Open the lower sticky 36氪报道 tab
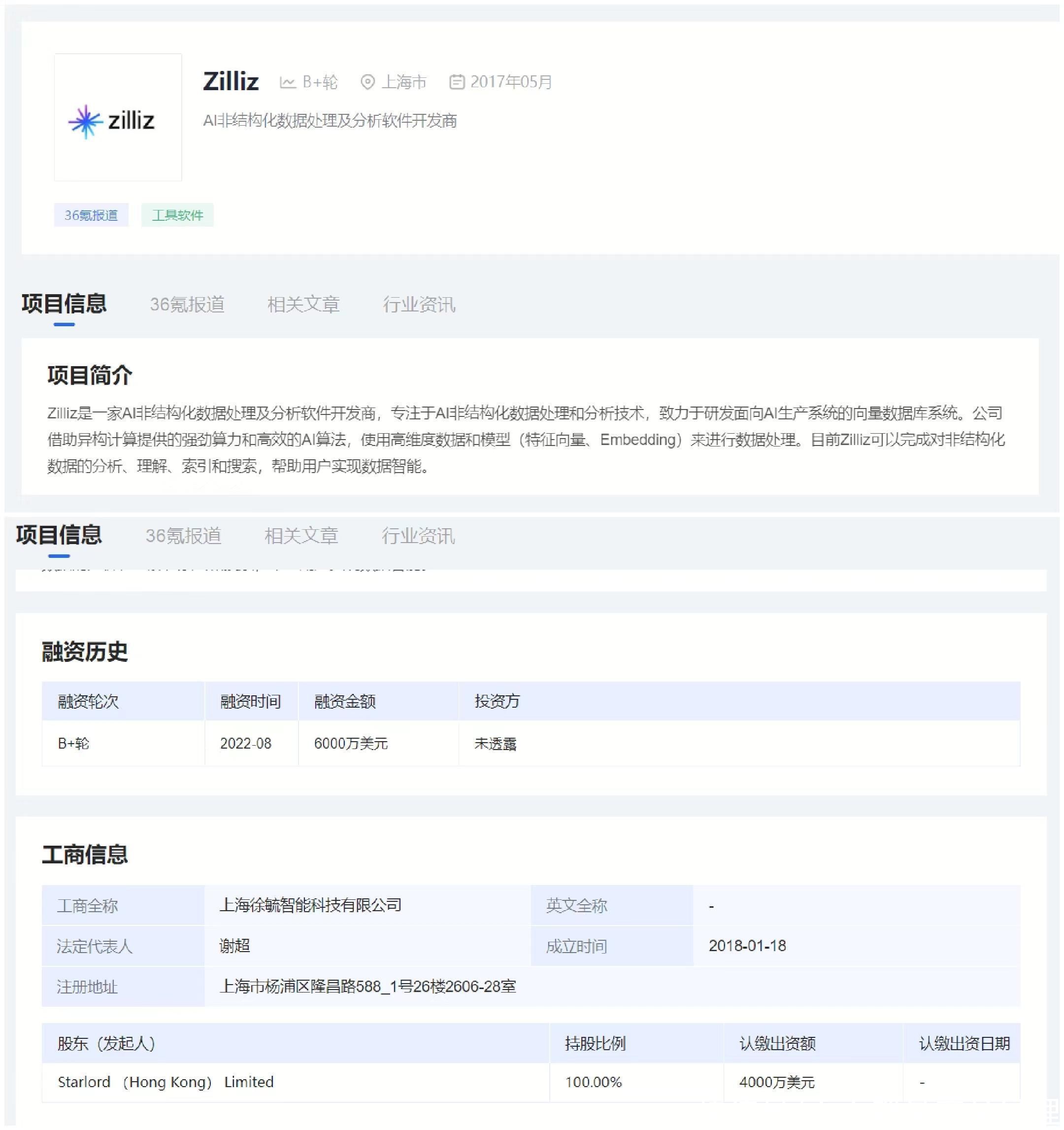Screen dimensions: 1064x1130 tap(183, 536)
